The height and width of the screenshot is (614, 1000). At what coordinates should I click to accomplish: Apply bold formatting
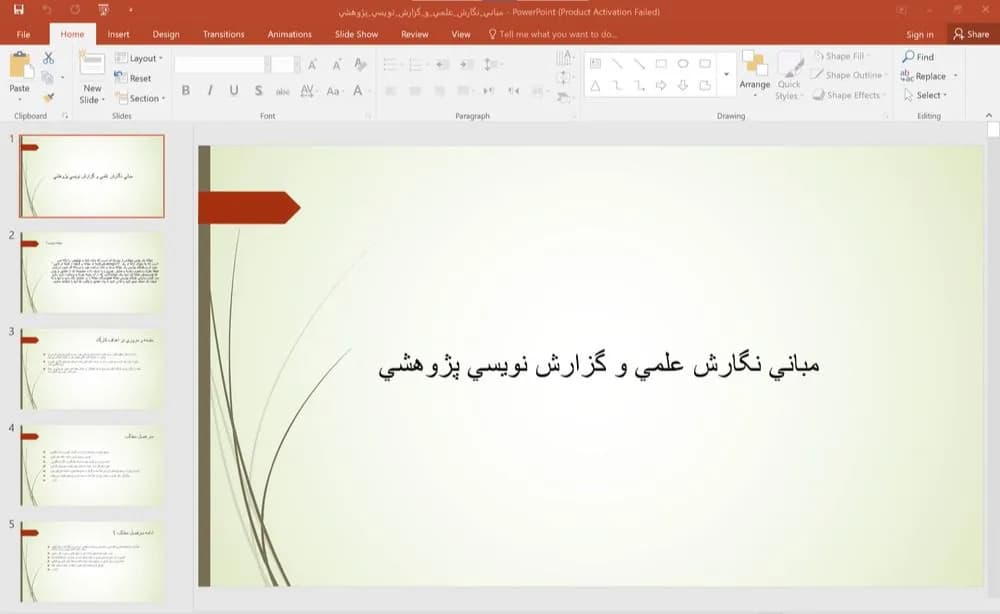(186, 91)
